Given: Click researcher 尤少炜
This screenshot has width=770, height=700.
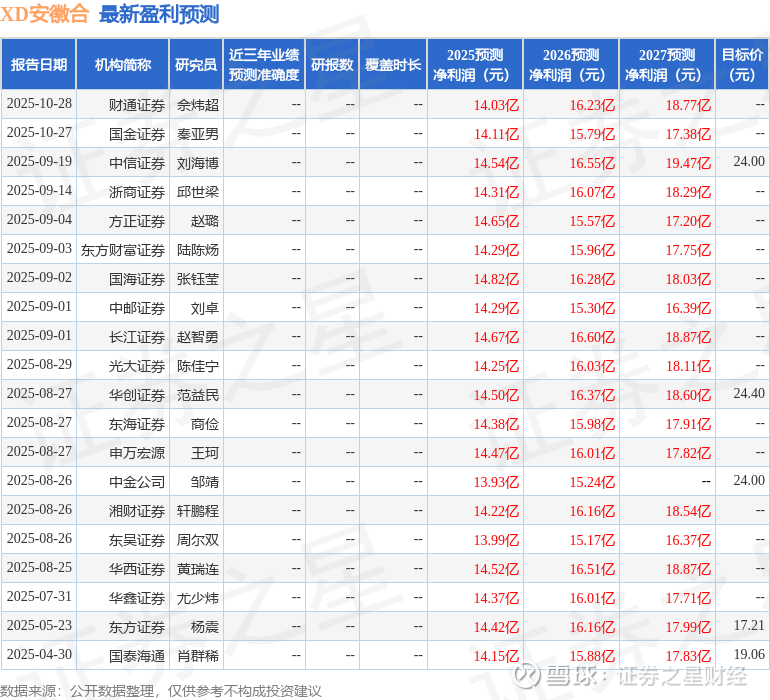Looking at the screenshot, I should click(x=198, y=597).
